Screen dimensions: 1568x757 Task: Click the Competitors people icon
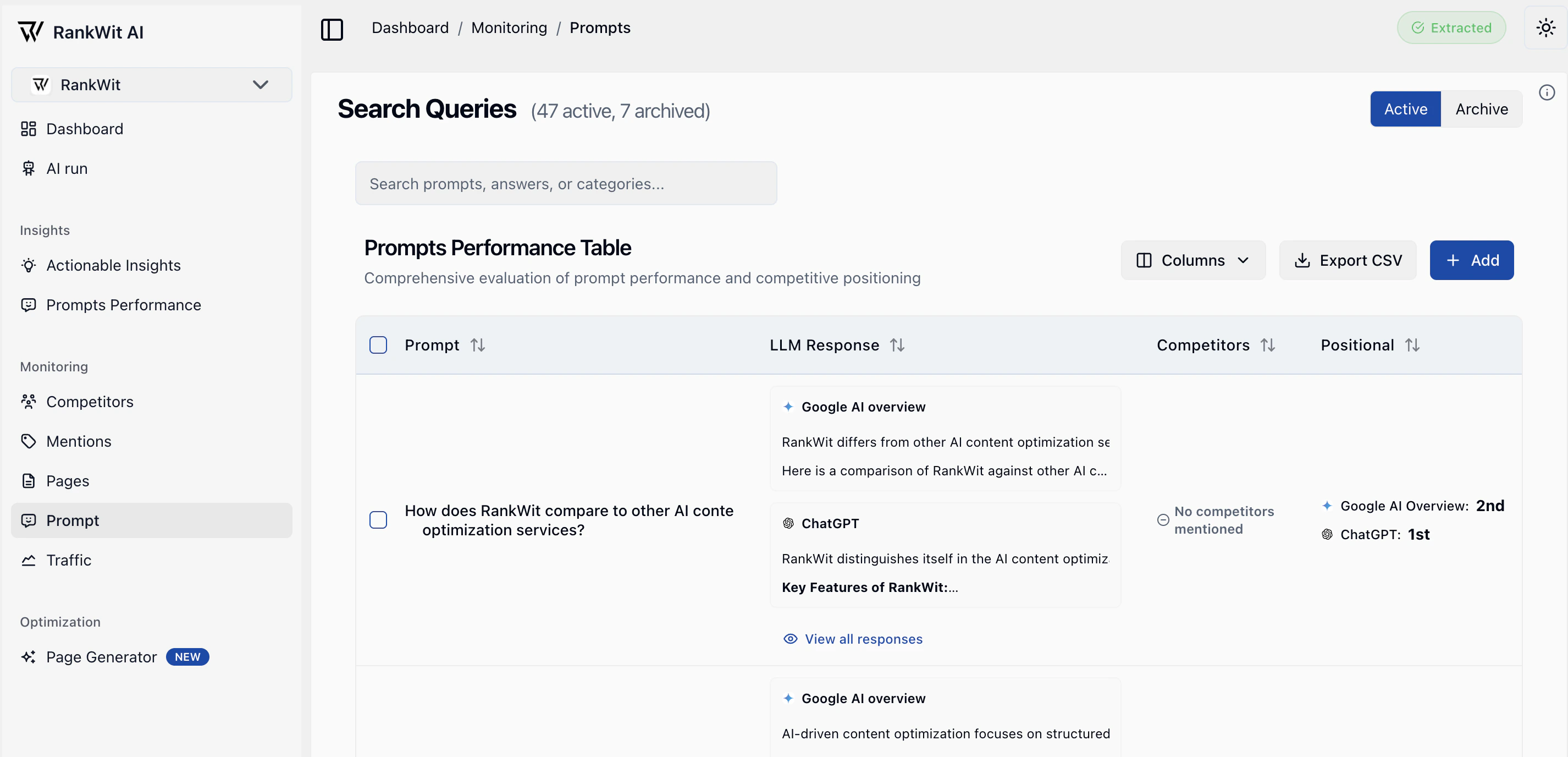point(29,402)
